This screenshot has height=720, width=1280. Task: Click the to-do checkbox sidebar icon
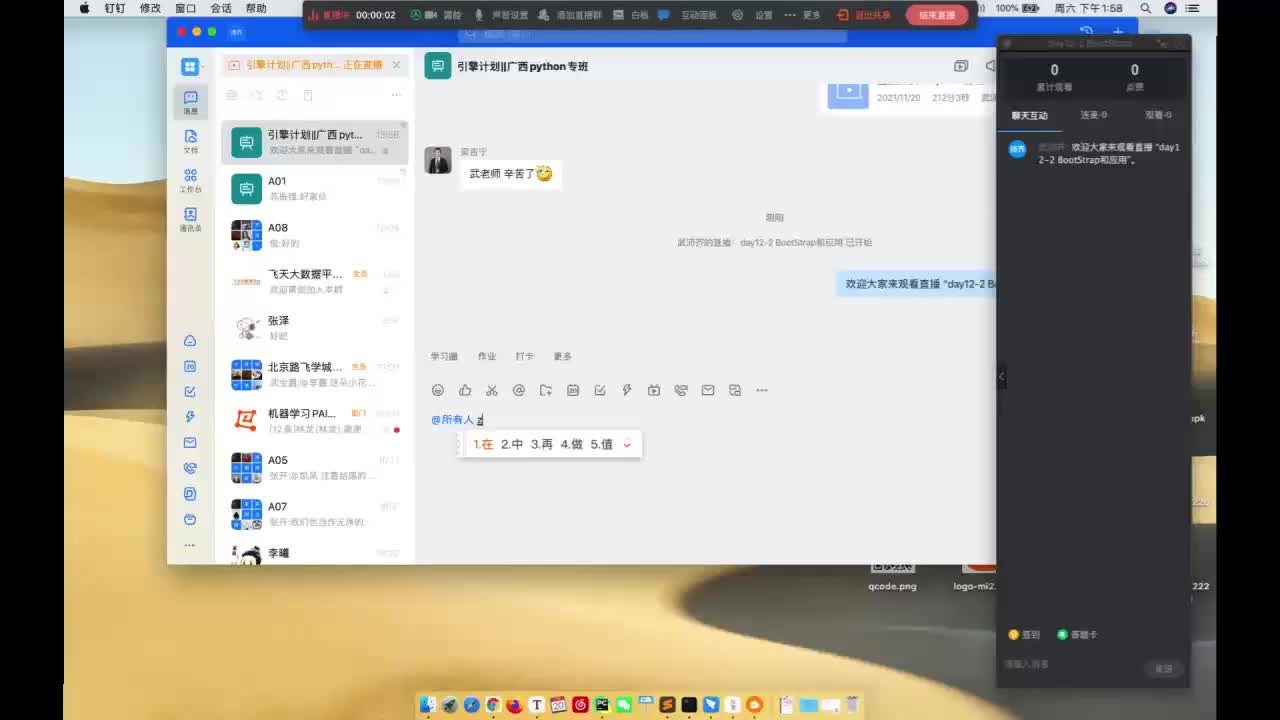[190, 392]
